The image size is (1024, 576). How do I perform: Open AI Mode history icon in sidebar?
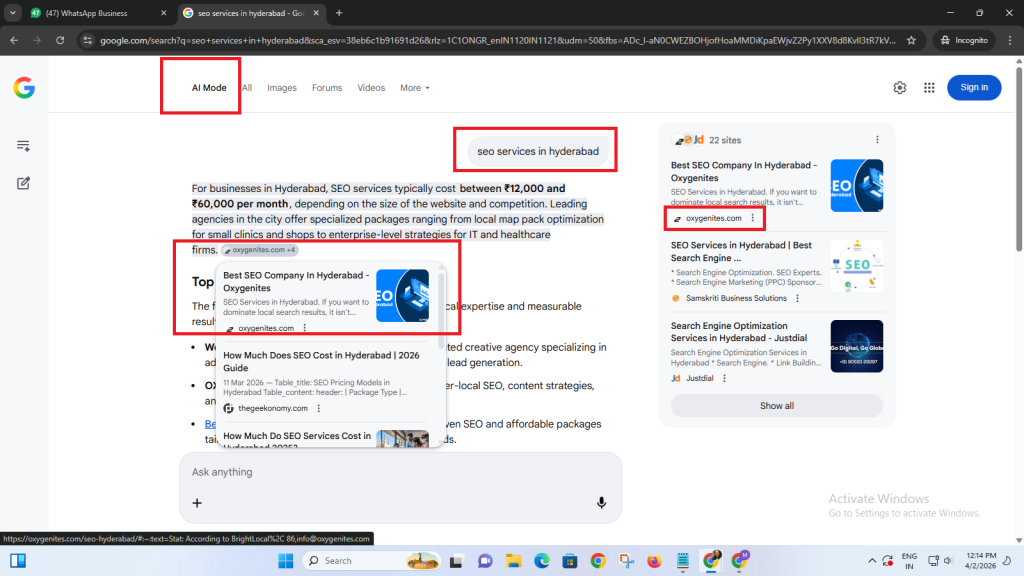[x=24, y=146]
